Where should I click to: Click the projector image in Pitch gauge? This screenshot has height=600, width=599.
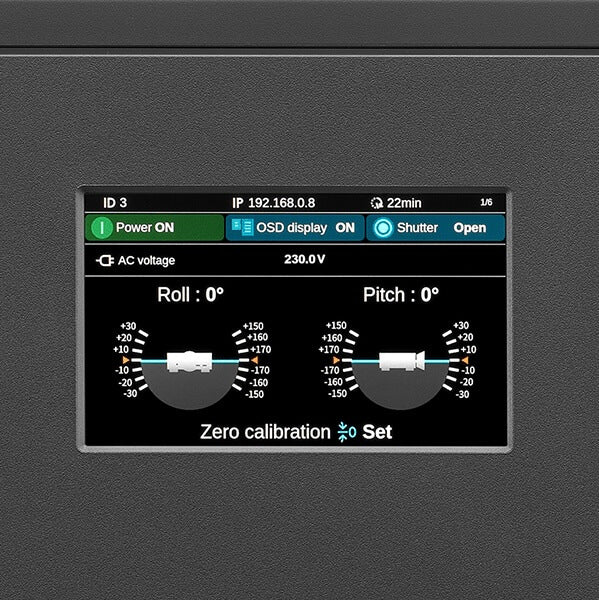pos(402,361)
